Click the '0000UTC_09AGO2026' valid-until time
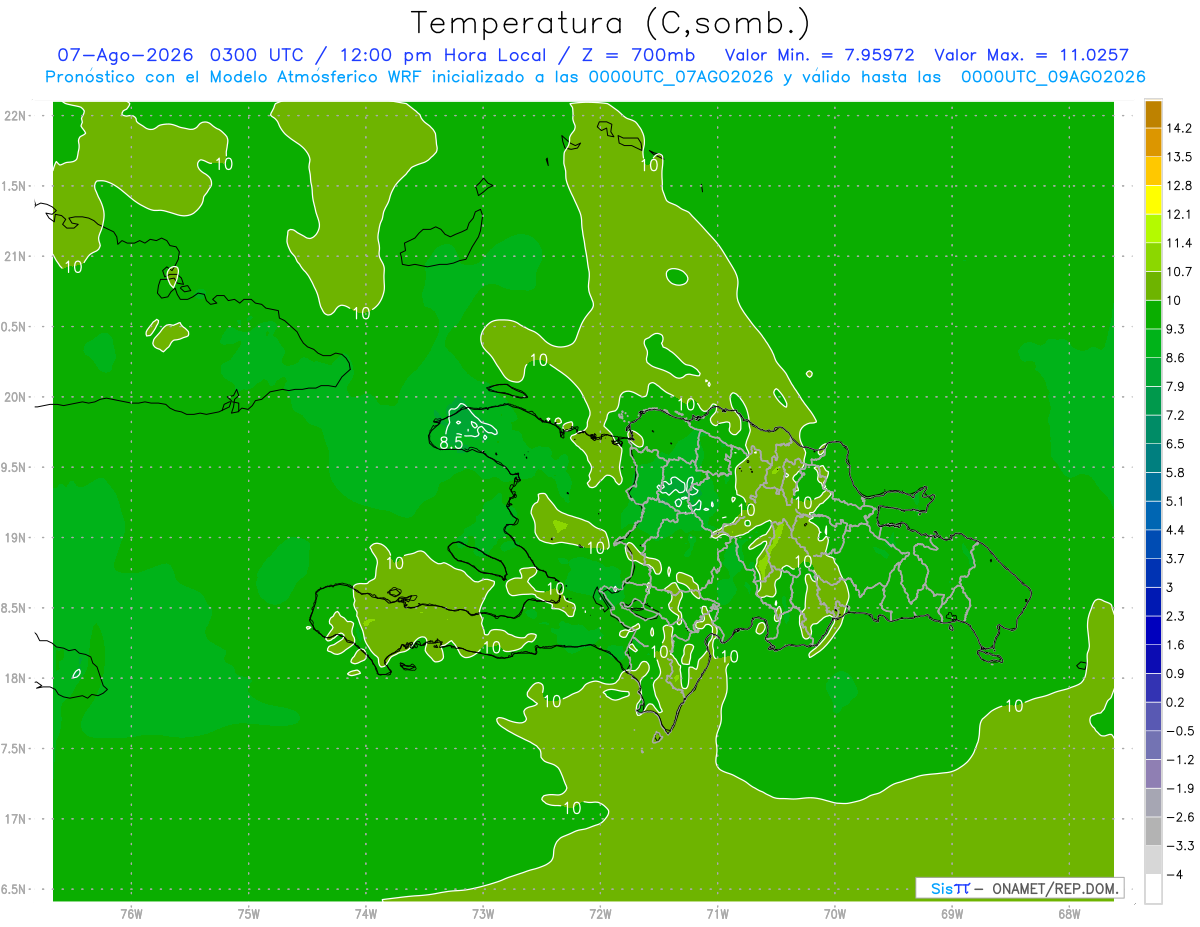This screenshot has height=927, width=1200. coord(1053,77)
